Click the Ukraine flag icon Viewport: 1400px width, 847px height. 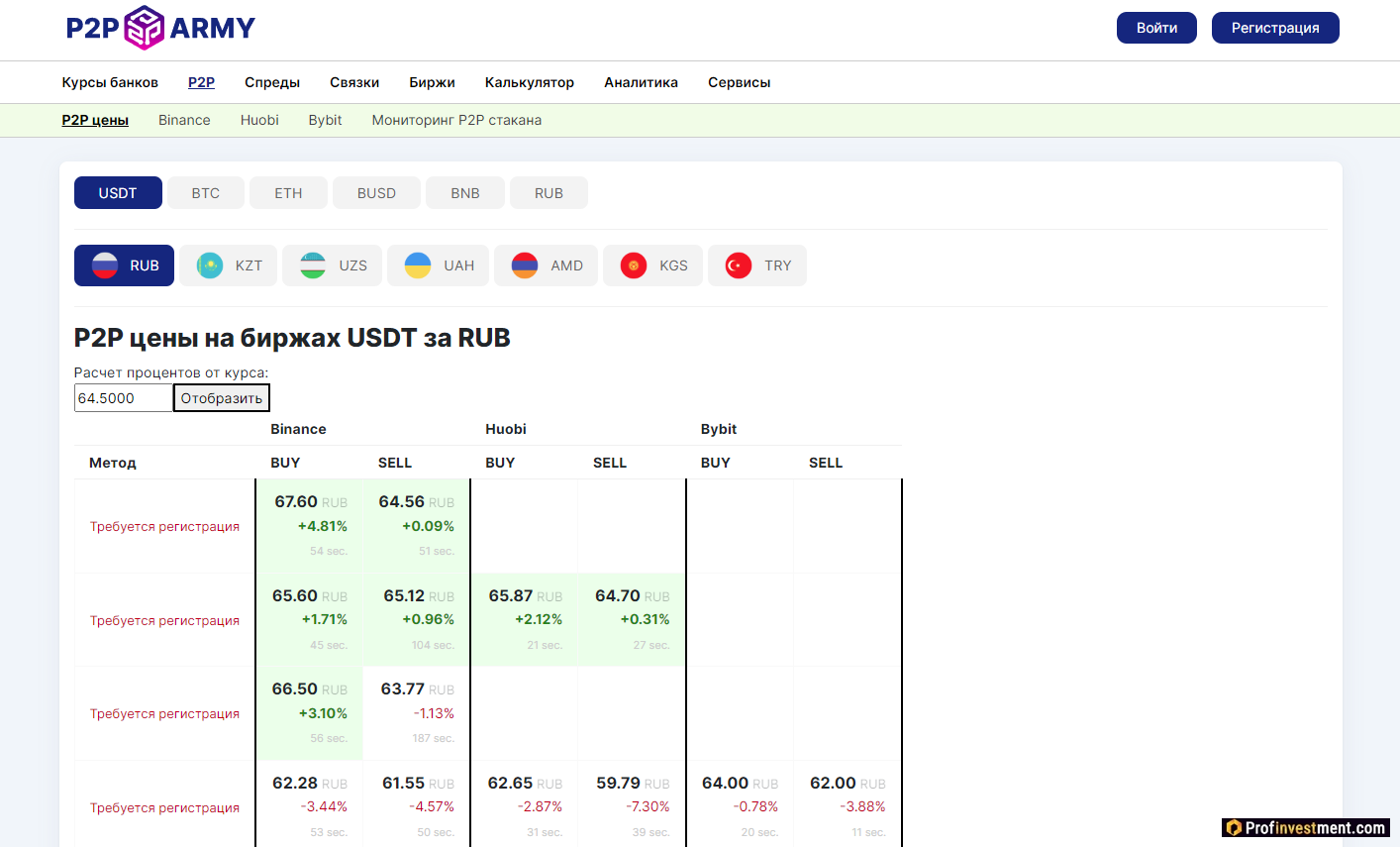(418, 265)
